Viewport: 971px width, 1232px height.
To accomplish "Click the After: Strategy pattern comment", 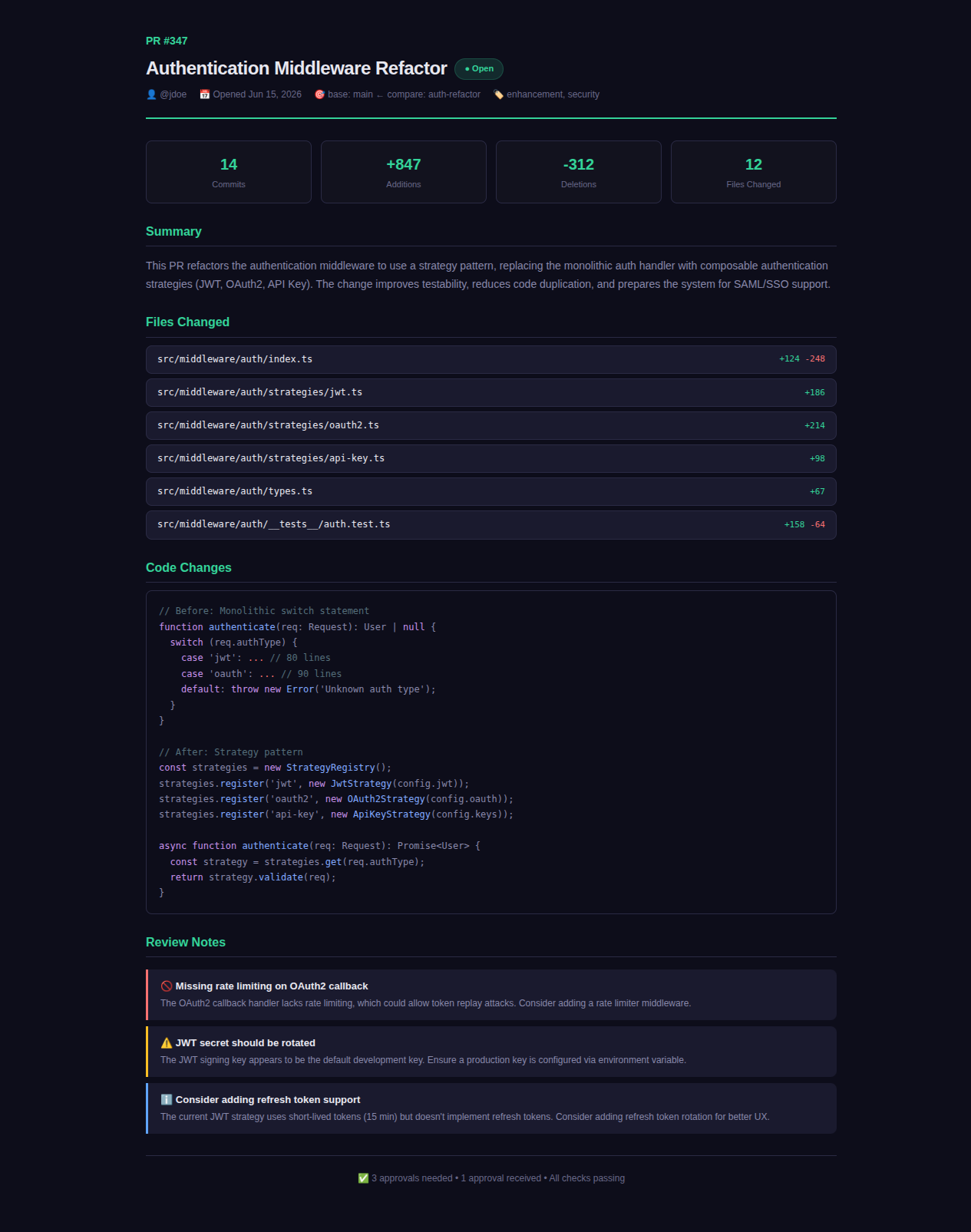I will point(231,752).
